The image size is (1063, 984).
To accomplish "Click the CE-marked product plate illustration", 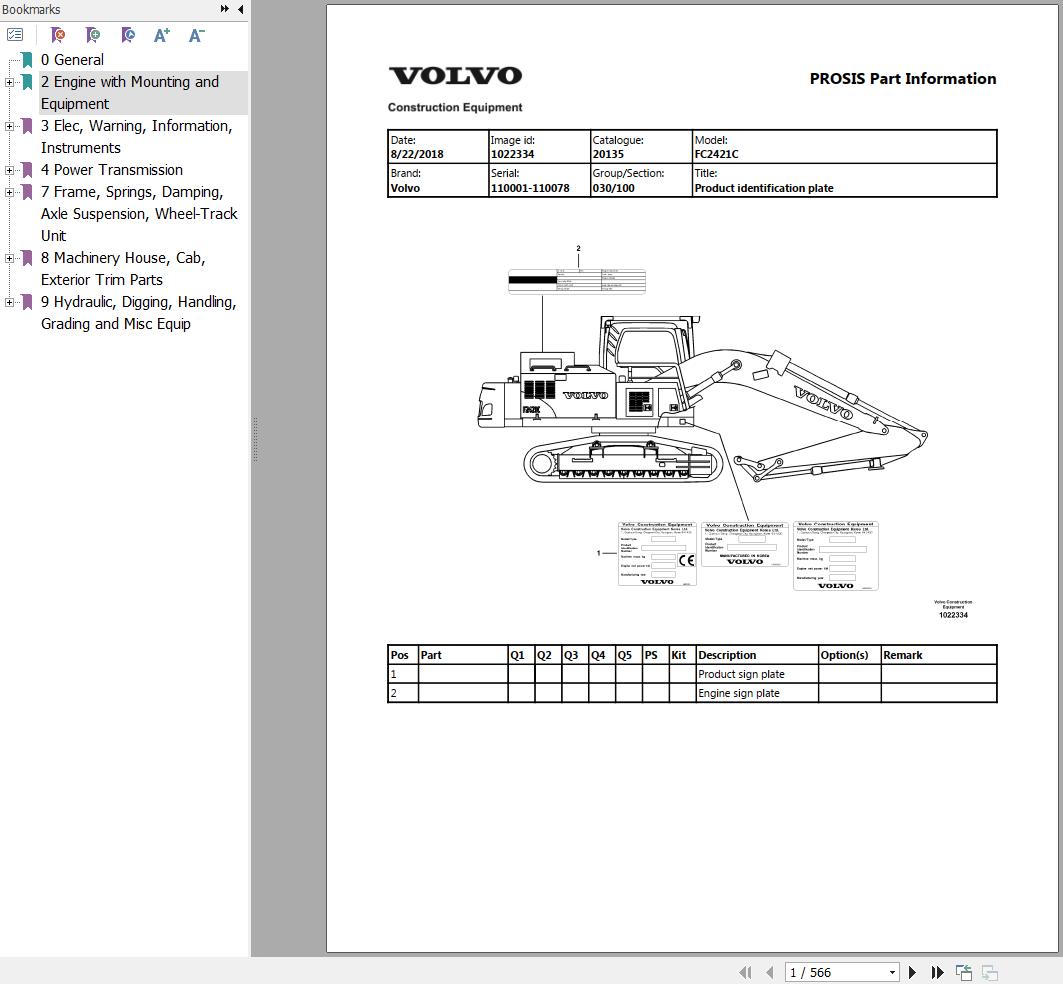I will click(657, 553).
